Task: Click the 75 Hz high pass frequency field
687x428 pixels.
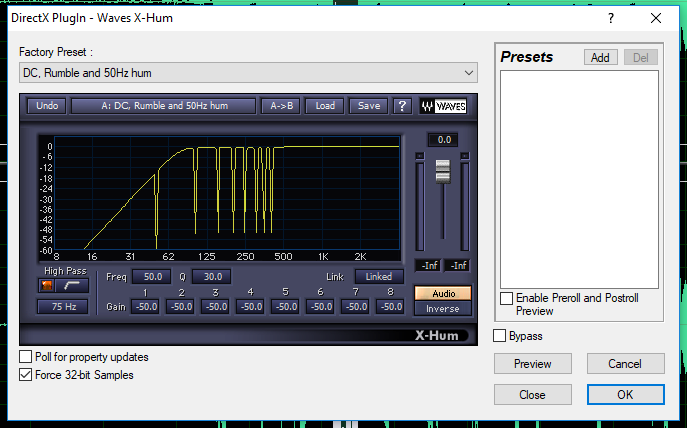Action: pos(63,307)
